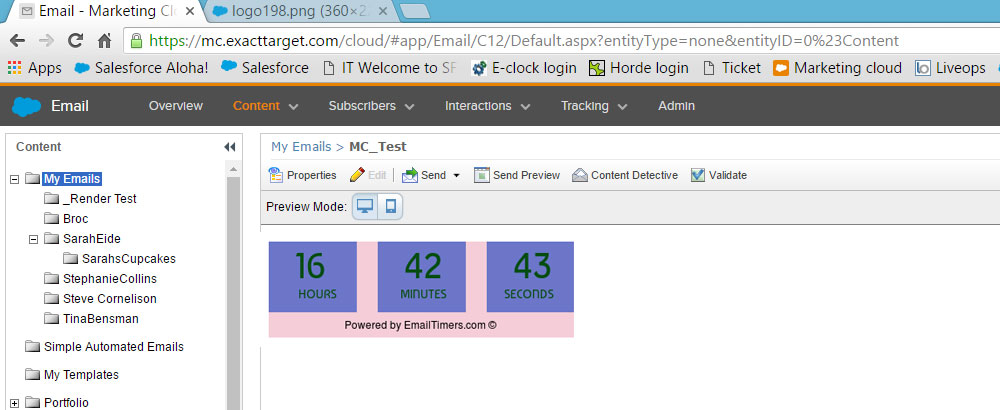
Task: Open the _Render Test folder
Action: pyautogui.click(x=99, y=199)
